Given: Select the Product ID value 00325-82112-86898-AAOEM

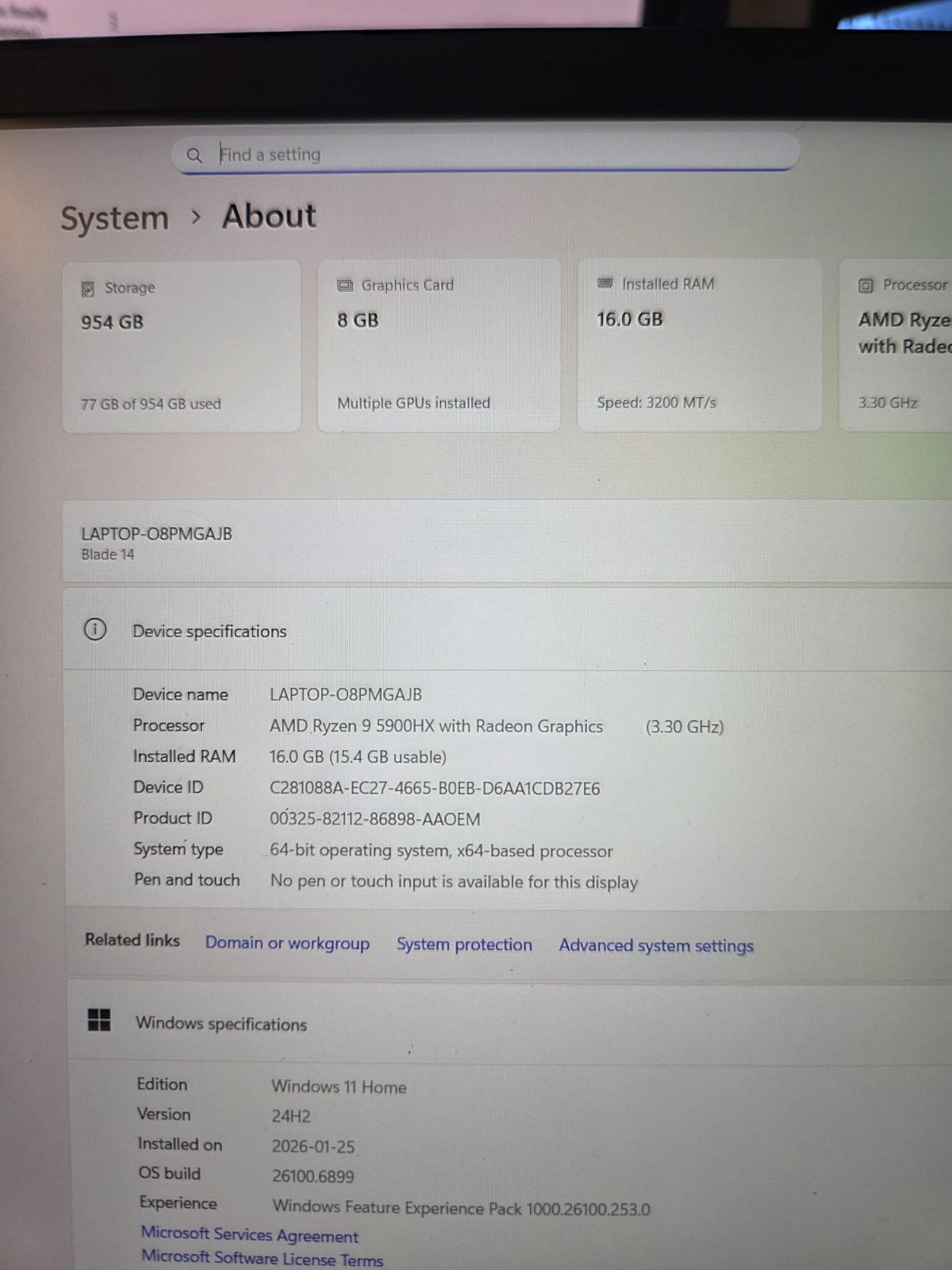Looking at the screenshot, I should 374,819.
